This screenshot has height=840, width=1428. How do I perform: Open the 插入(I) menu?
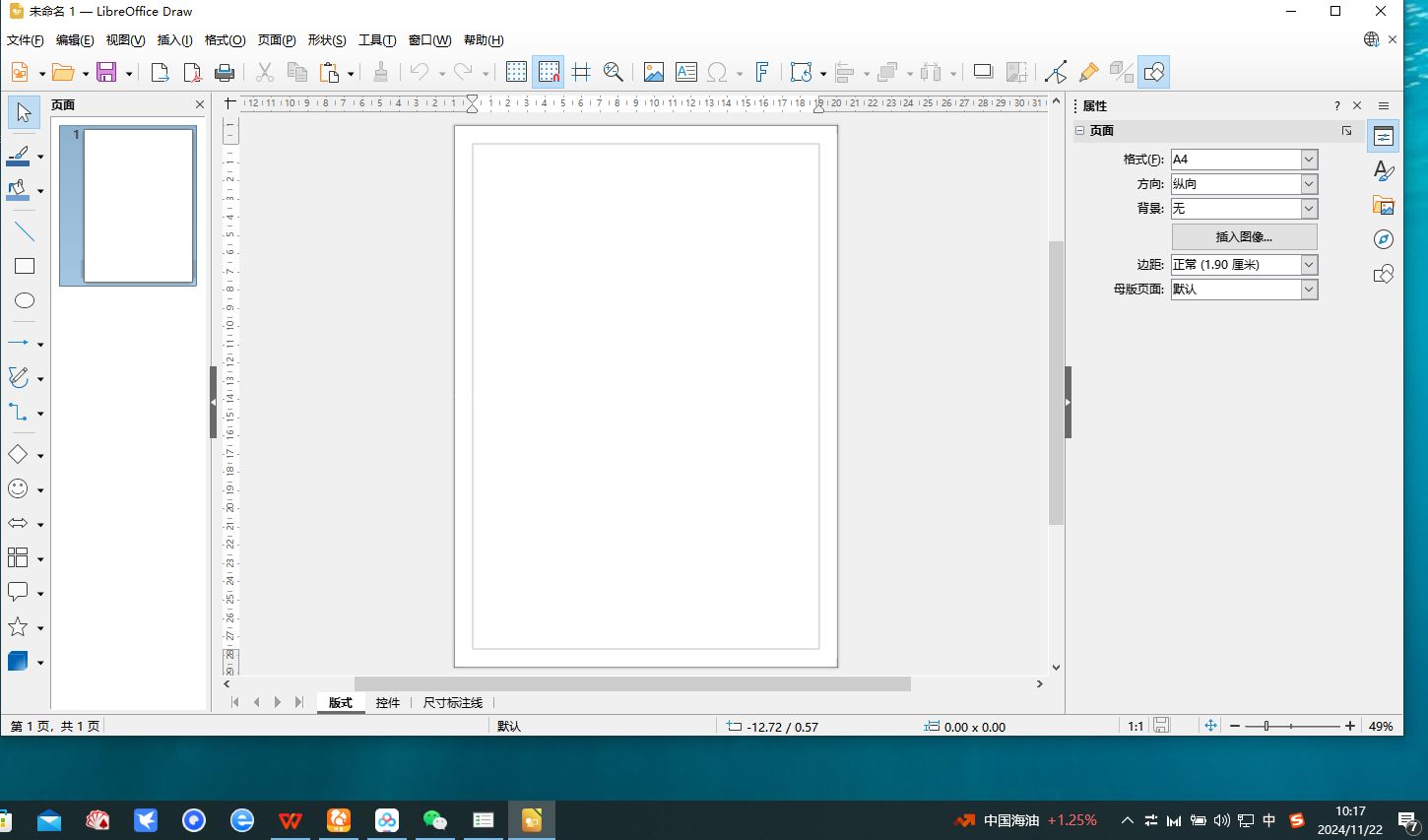(175, 40)
